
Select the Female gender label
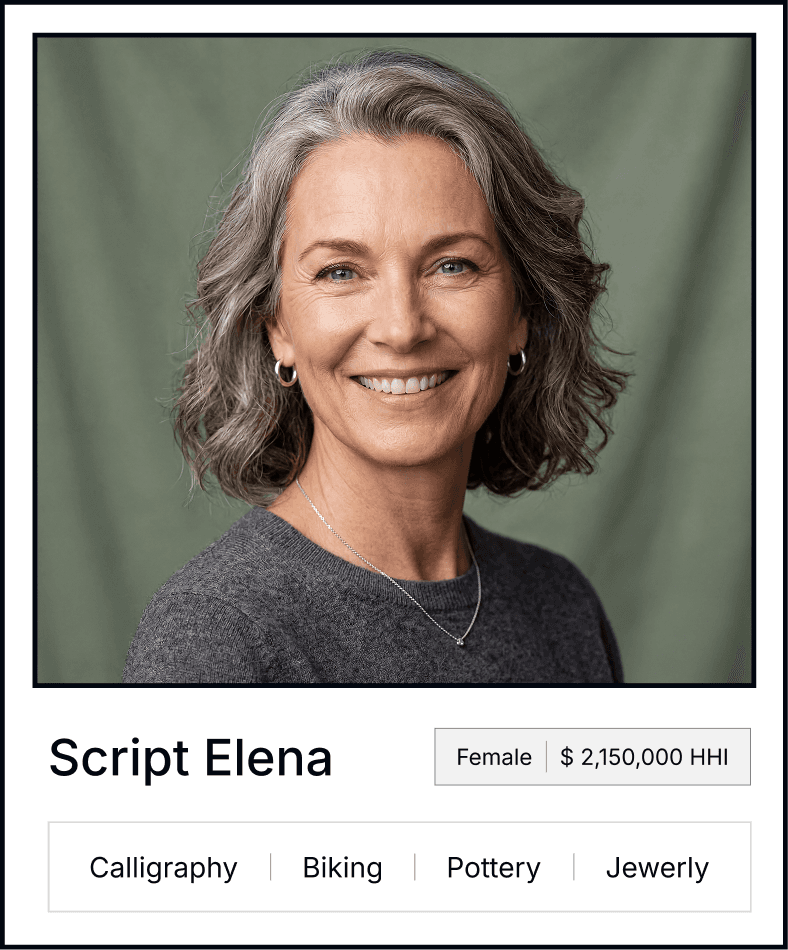point(494,757)
